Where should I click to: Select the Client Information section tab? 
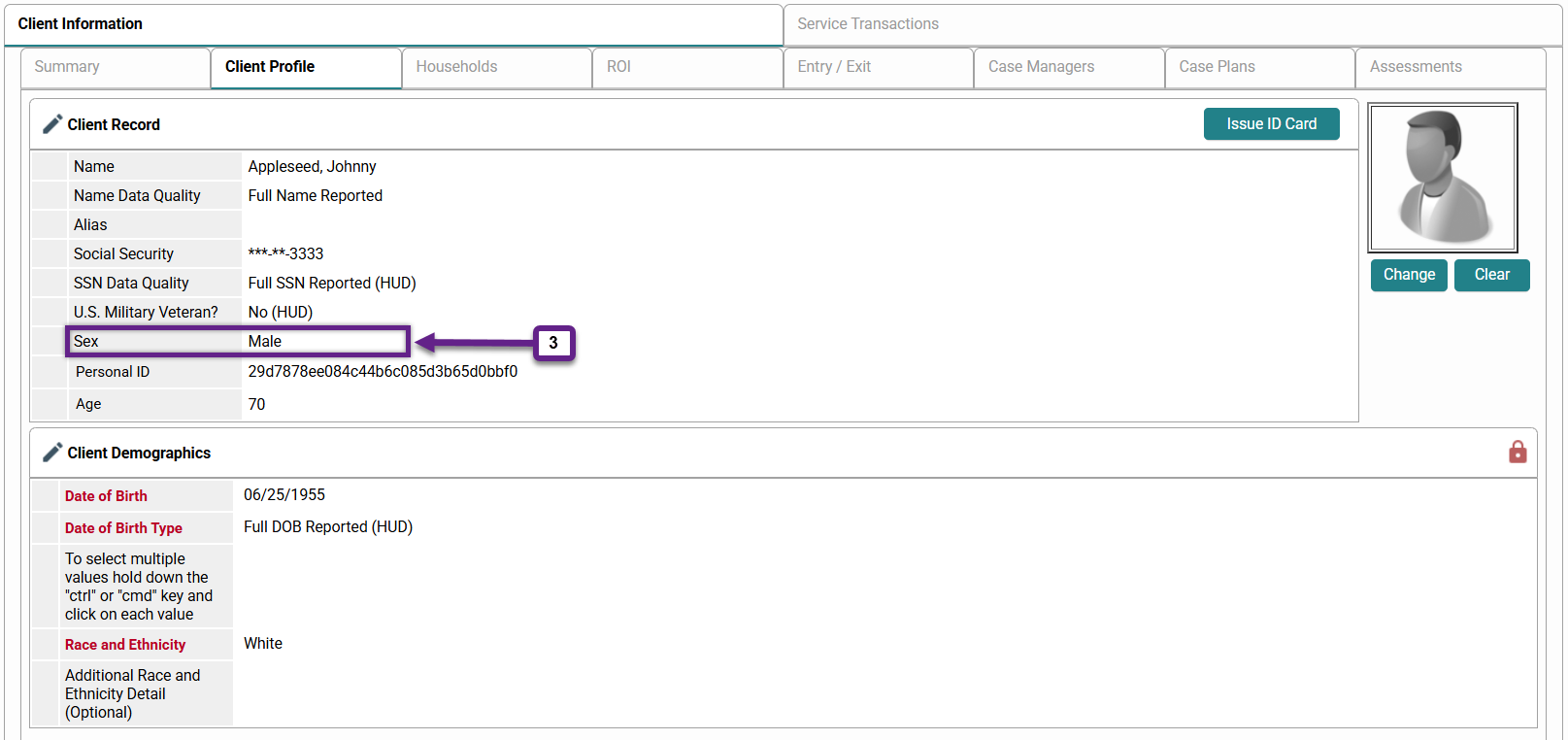point(81,24)
